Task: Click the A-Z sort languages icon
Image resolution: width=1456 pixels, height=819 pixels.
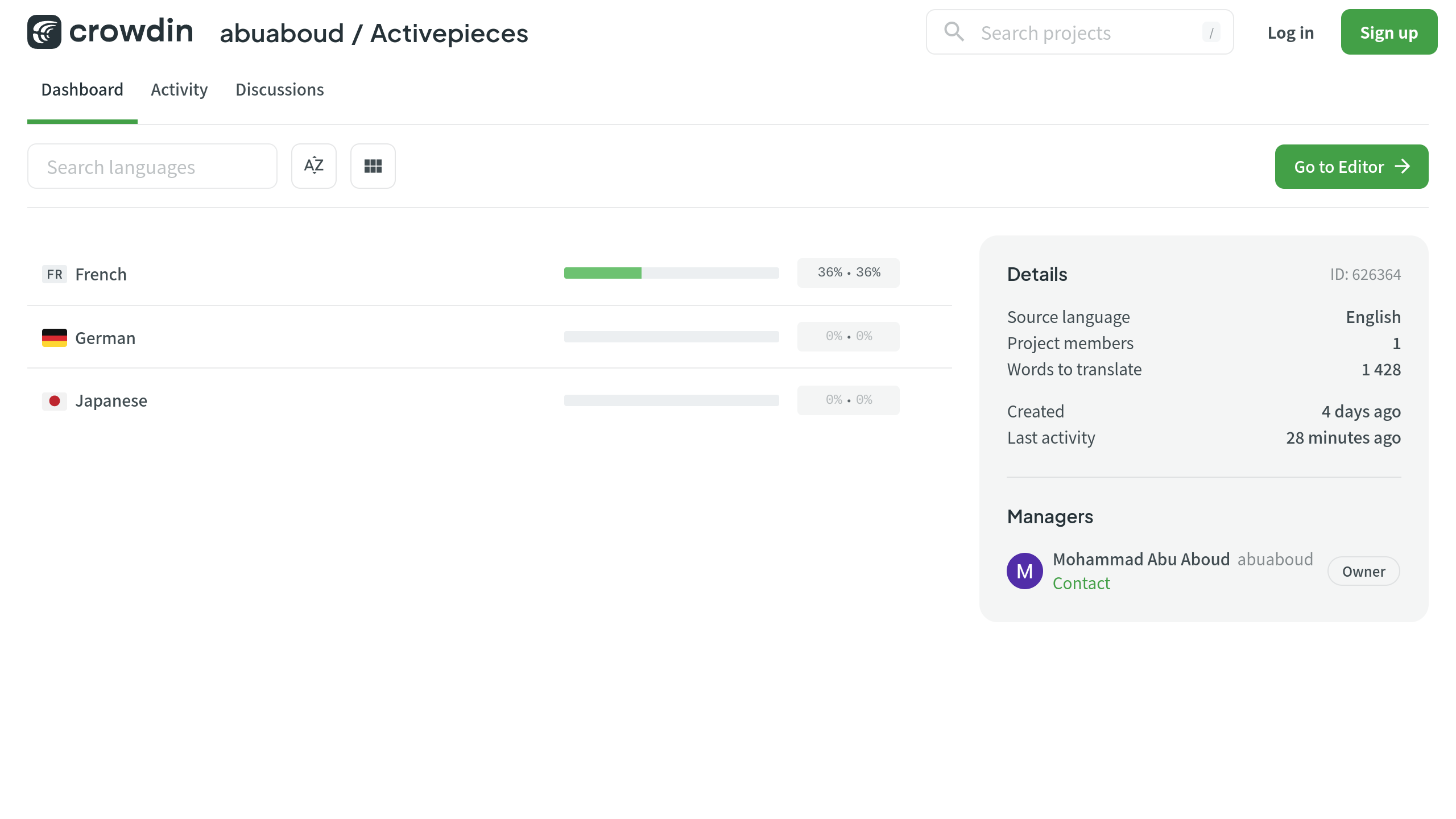Action: pyautogui.click(x=314, y=166)
